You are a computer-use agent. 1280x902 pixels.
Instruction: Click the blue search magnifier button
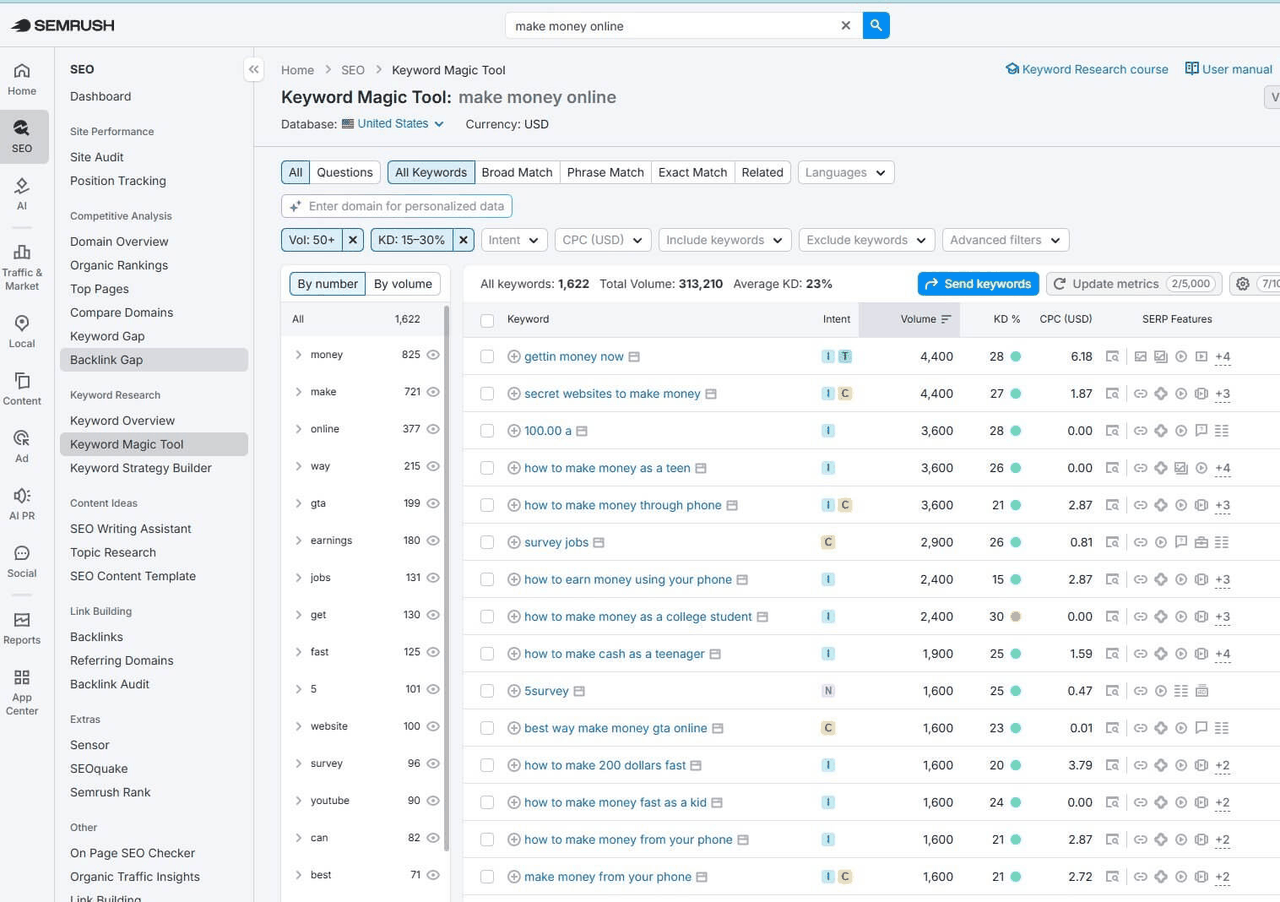[876, 25]
